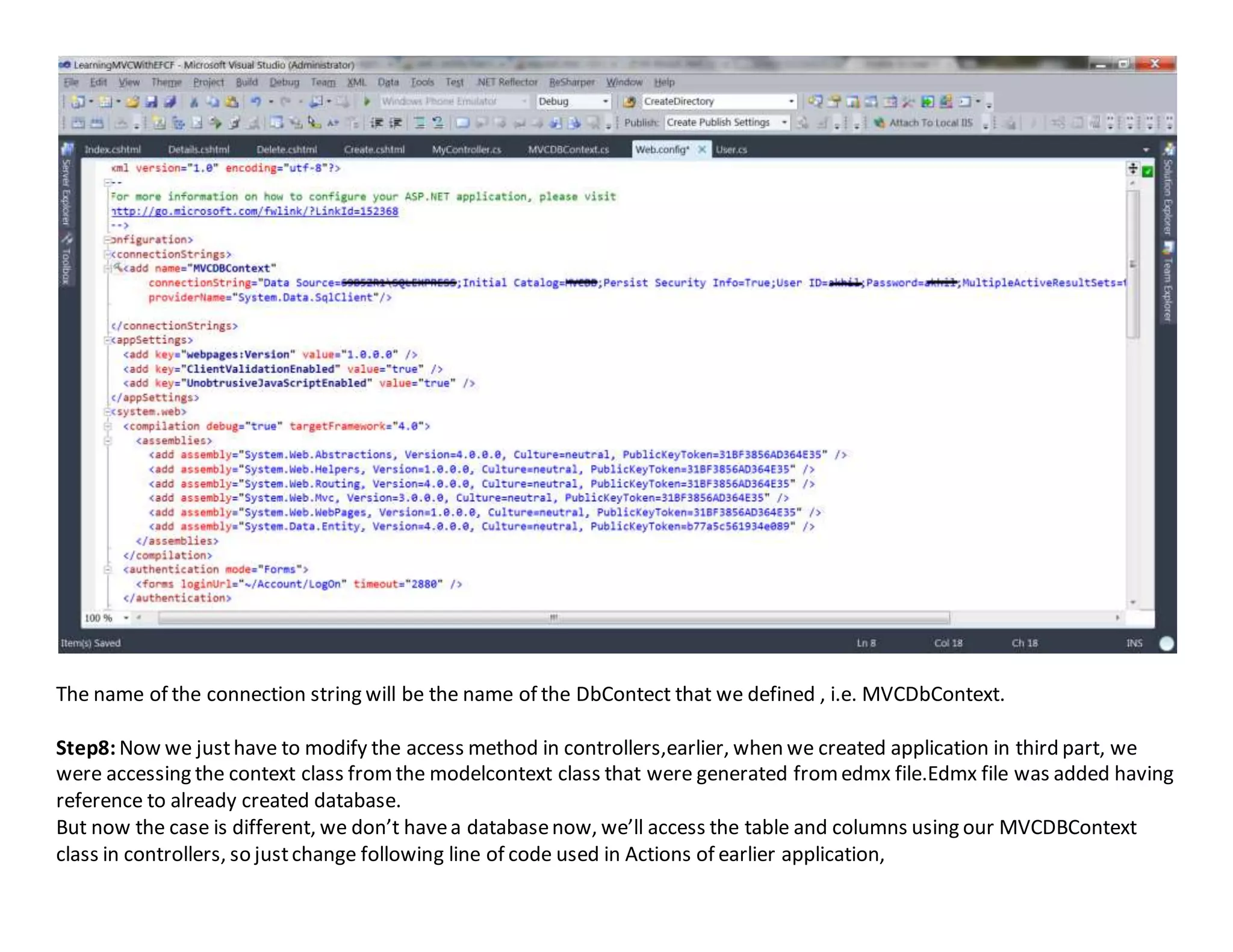
Task: Collapse the authentication element
Action: coord(108,570)
